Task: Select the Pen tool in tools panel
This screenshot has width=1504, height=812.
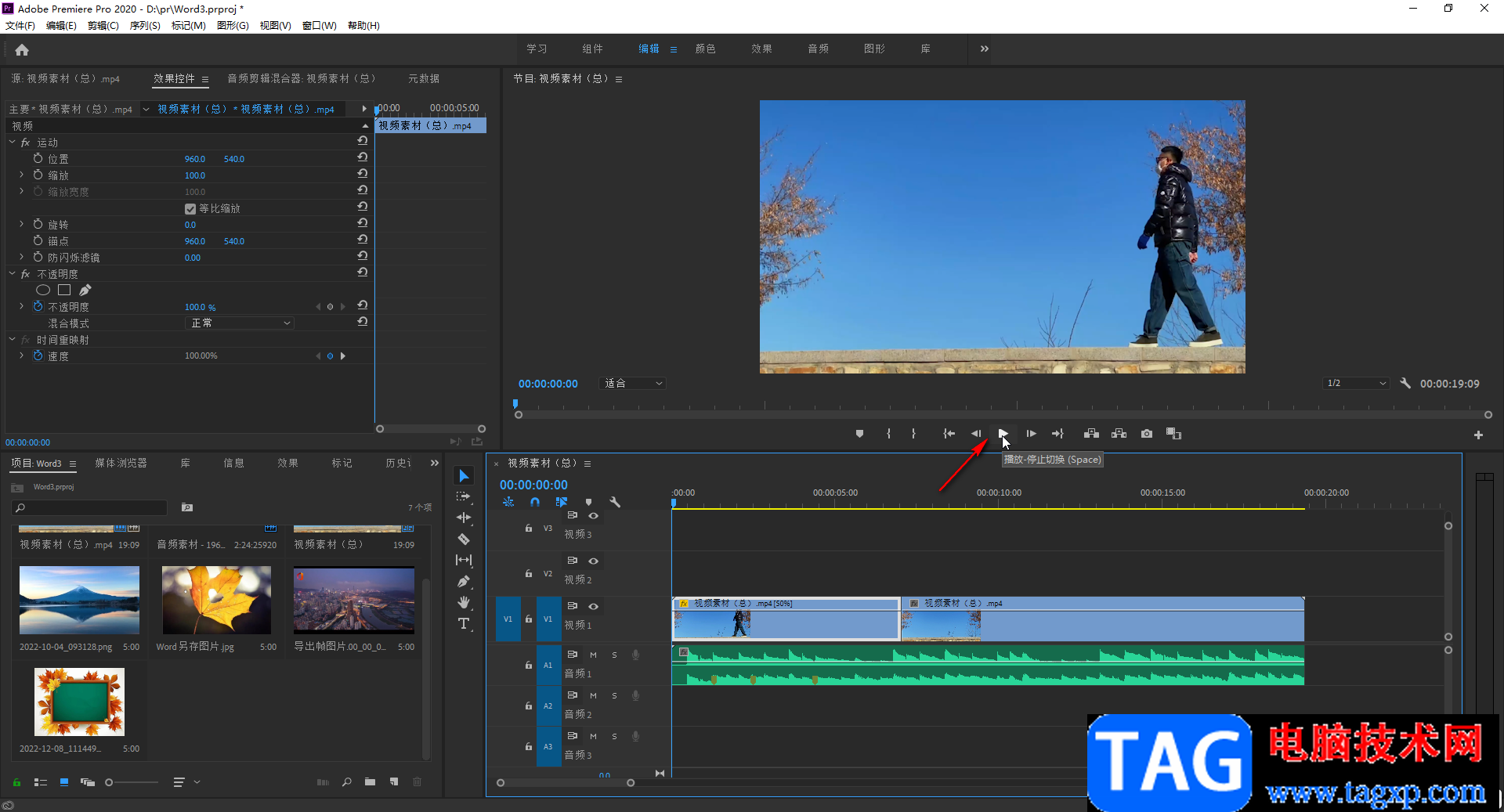Action: click(x=464, y=581)
